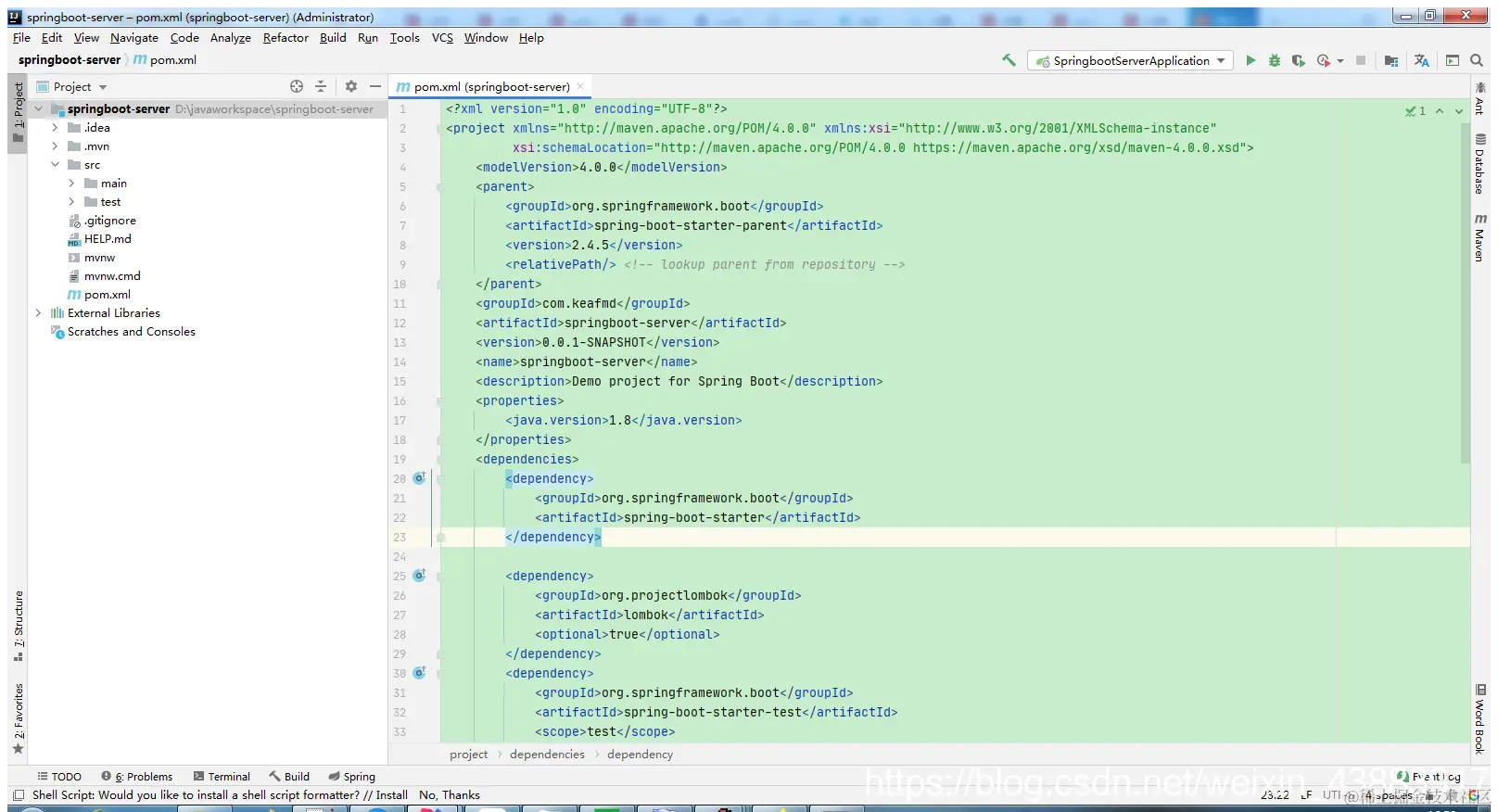Open the Build tool window
The height and width of the screenshot is (812, 1498).
click(x=289, y=777)
